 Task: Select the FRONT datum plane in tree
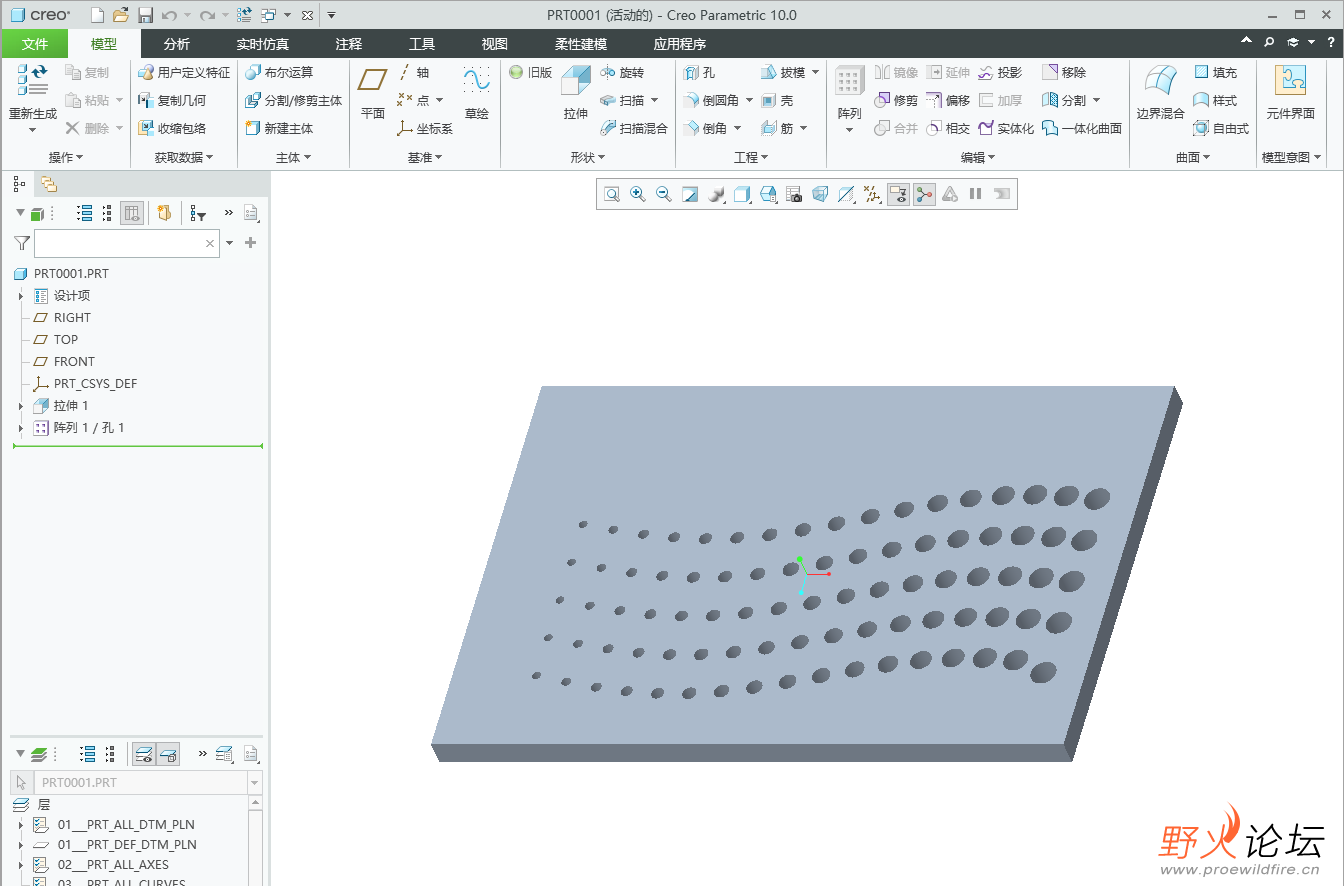[74, 362]
